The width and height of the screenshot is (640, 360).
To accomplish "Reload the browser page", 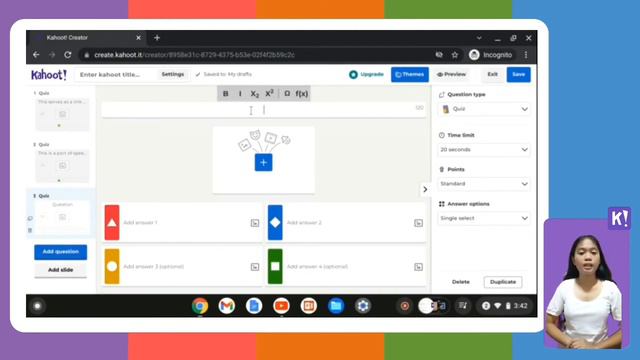I will 68,55.
